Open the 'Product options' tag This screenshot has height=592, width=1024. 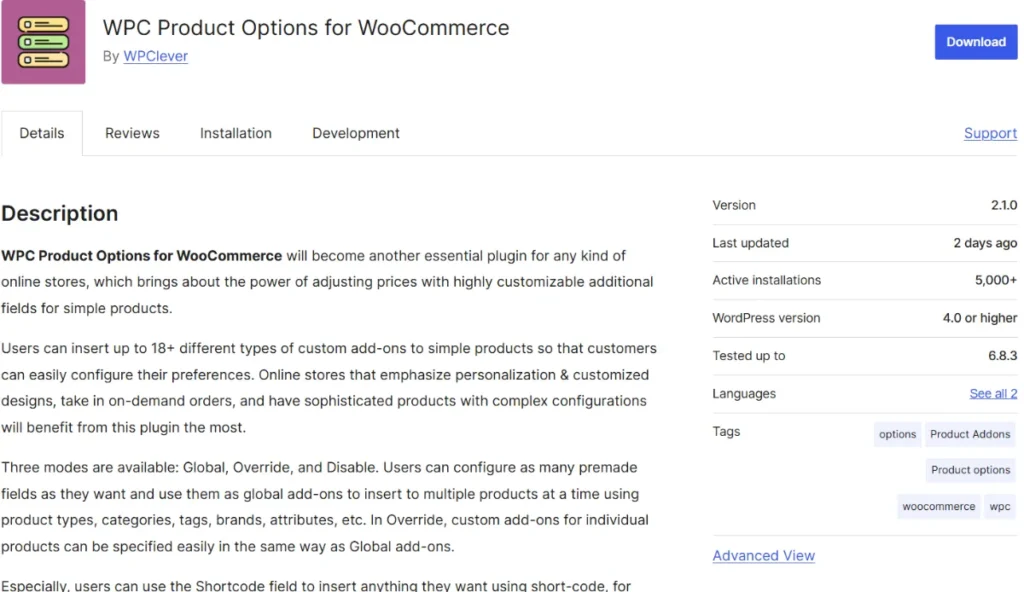coord(970,469)
